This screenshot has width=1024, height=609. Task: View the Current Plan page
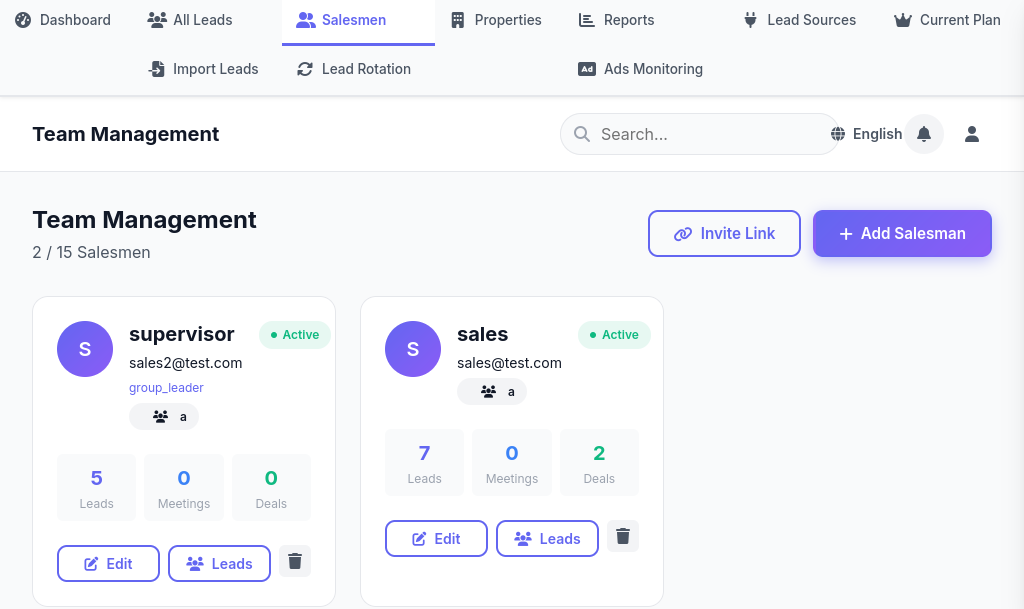[947, 20]
